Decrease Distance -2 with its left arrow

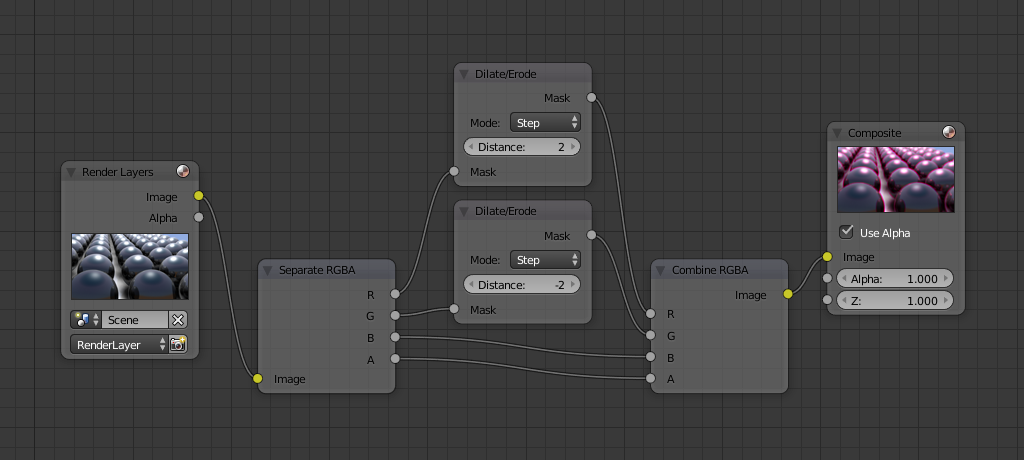pos(471,285)
